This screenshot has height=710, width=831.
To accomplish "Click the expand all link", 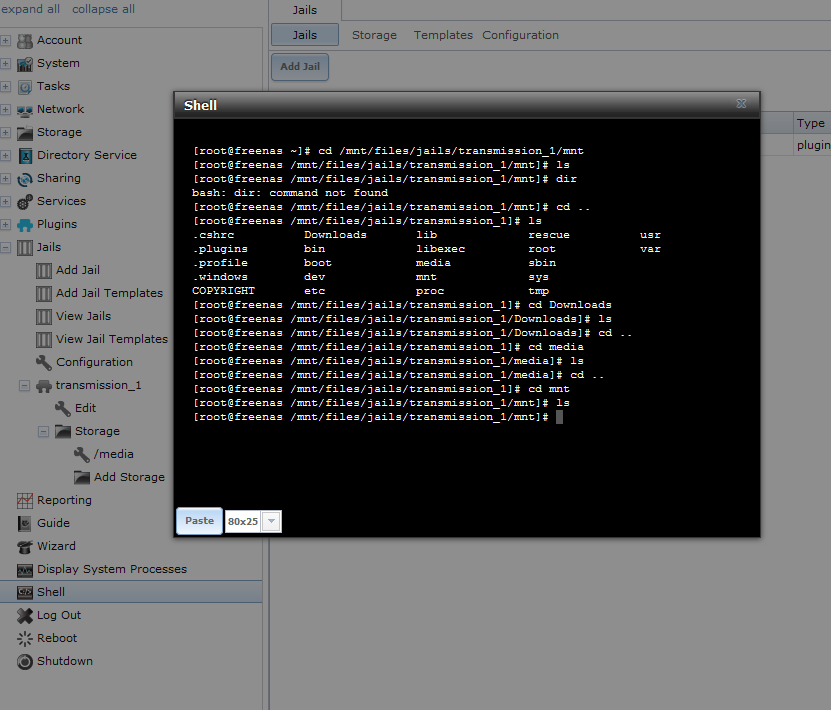I will coord(30,9).
